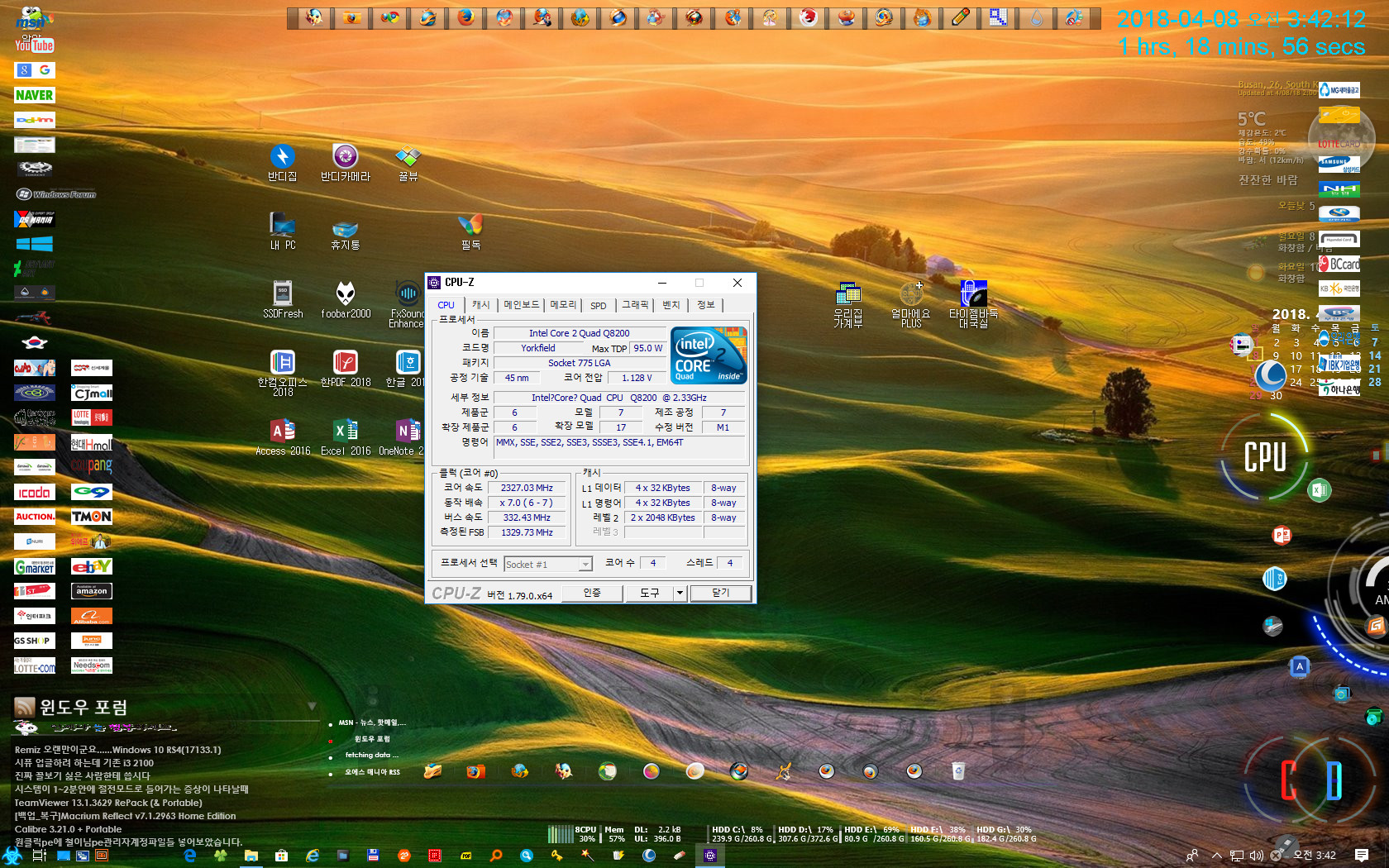1389x868 pixels.
Task: Click the 닫기 button in CPU-Z
Action: coord(721,593)
